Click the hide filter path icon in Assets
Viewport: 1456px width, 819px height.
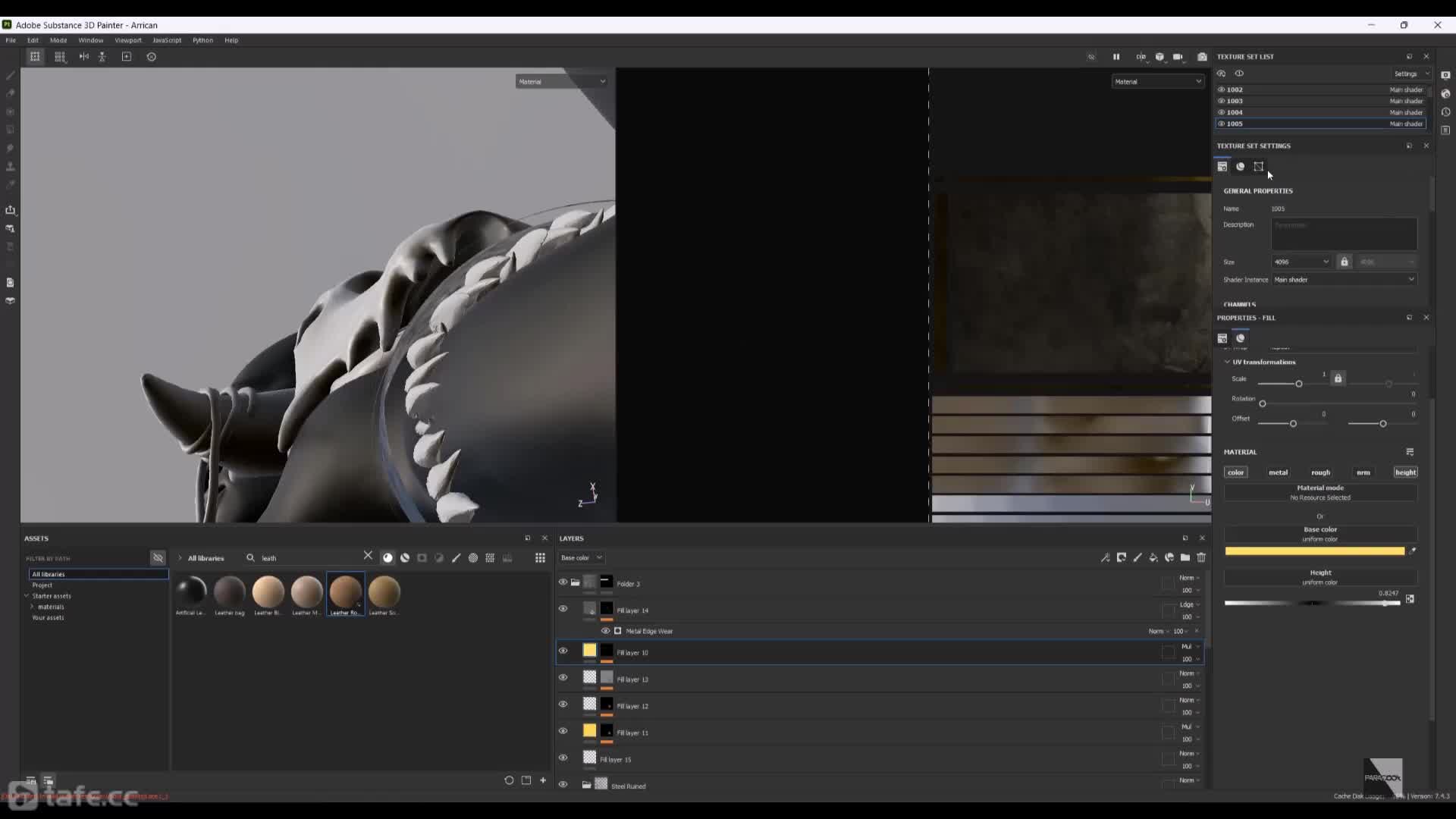click(x=158, y=558)
